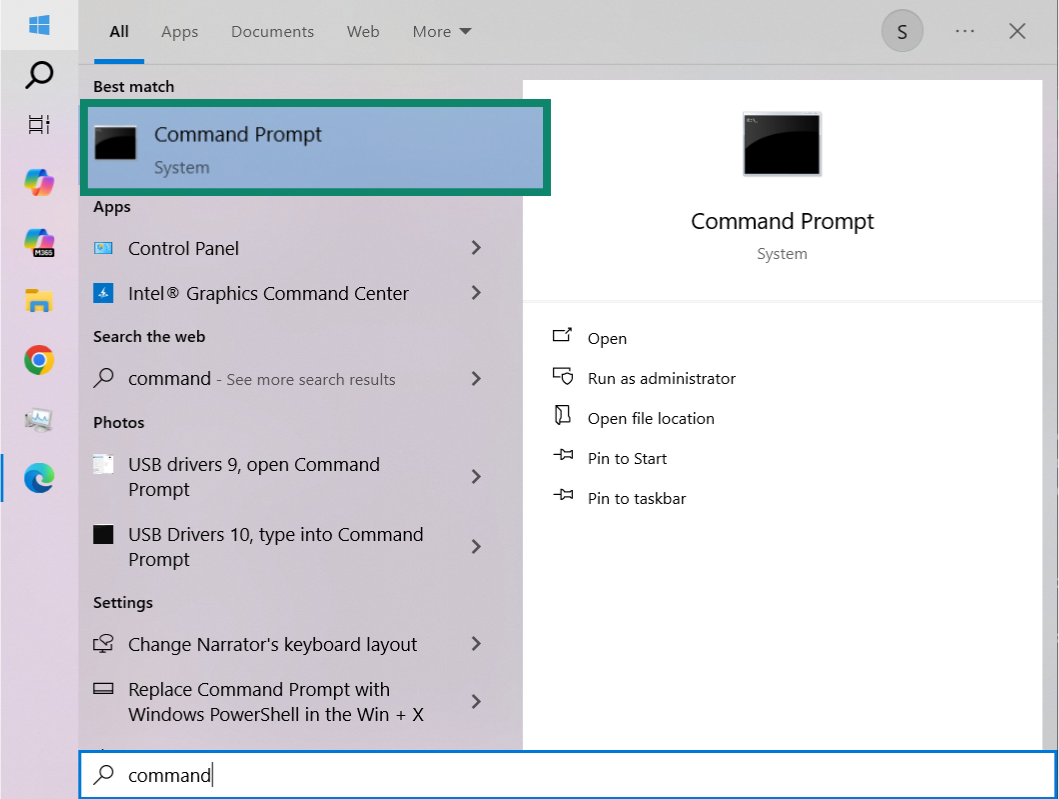Viewport: 1059px width, 799px height.
Task: Open Command Prompt's file location
Action: [x=650, y=418]
